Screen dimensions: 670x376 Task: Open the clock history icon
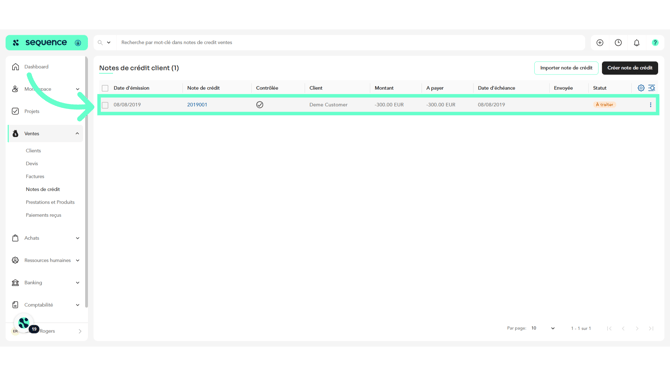(618, 43)
